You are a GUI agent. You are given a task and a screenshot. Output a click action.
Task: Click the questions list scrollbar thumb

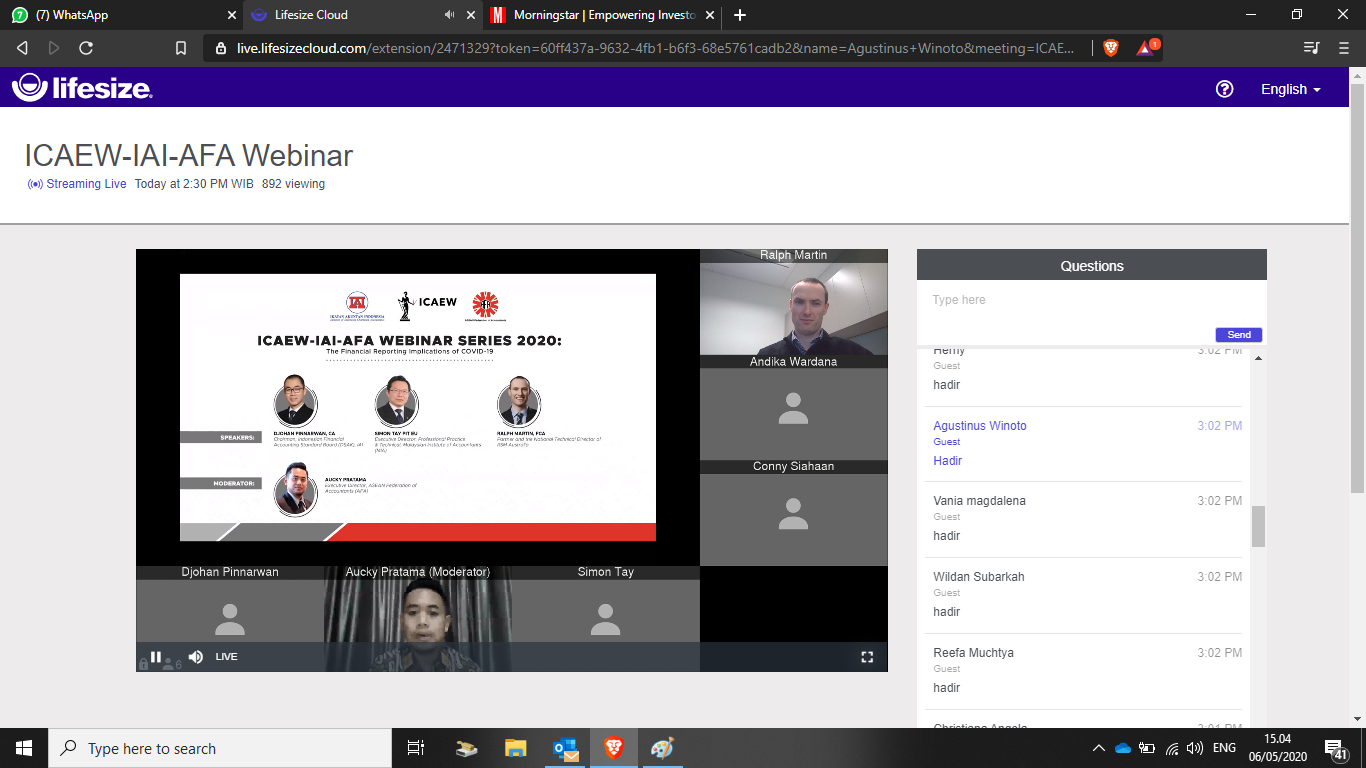tap(1258, 526)
